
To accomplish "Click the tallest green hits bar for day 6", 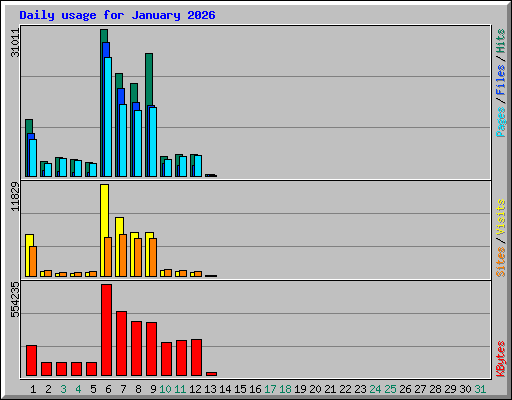I will [x=104, y=36].
